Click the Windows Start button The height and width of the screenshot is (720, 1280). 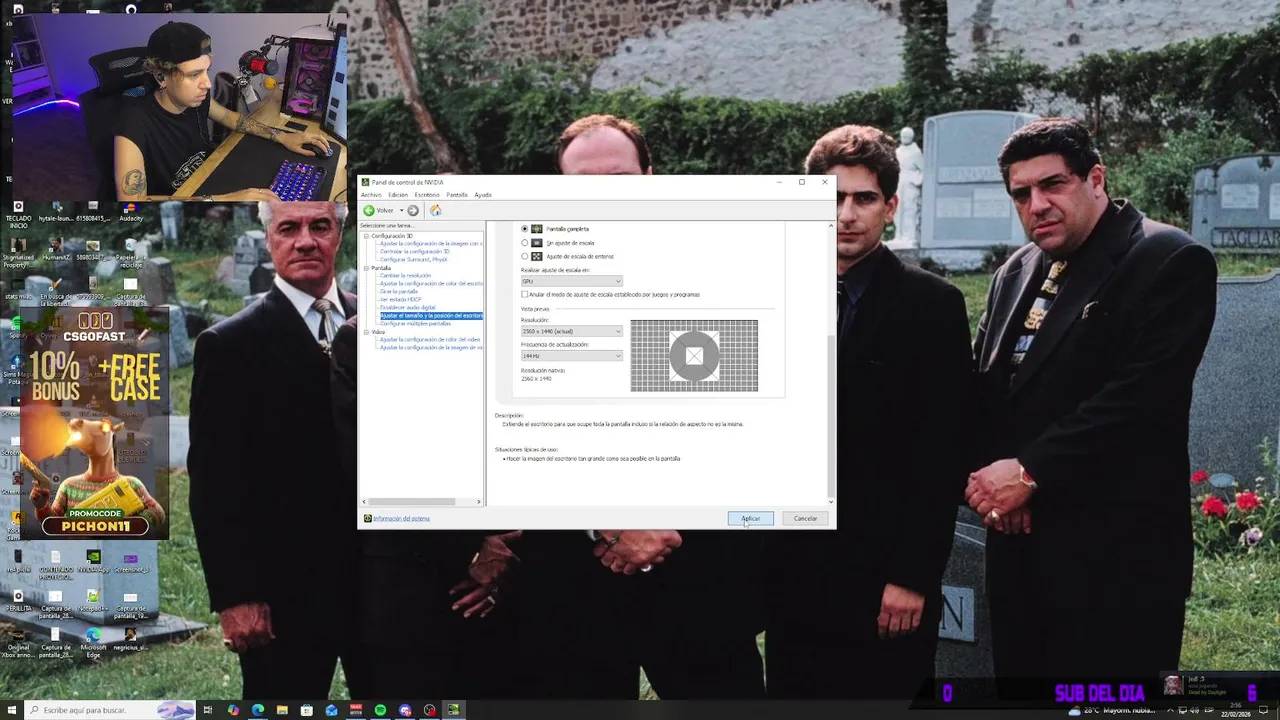pos(11,710)
